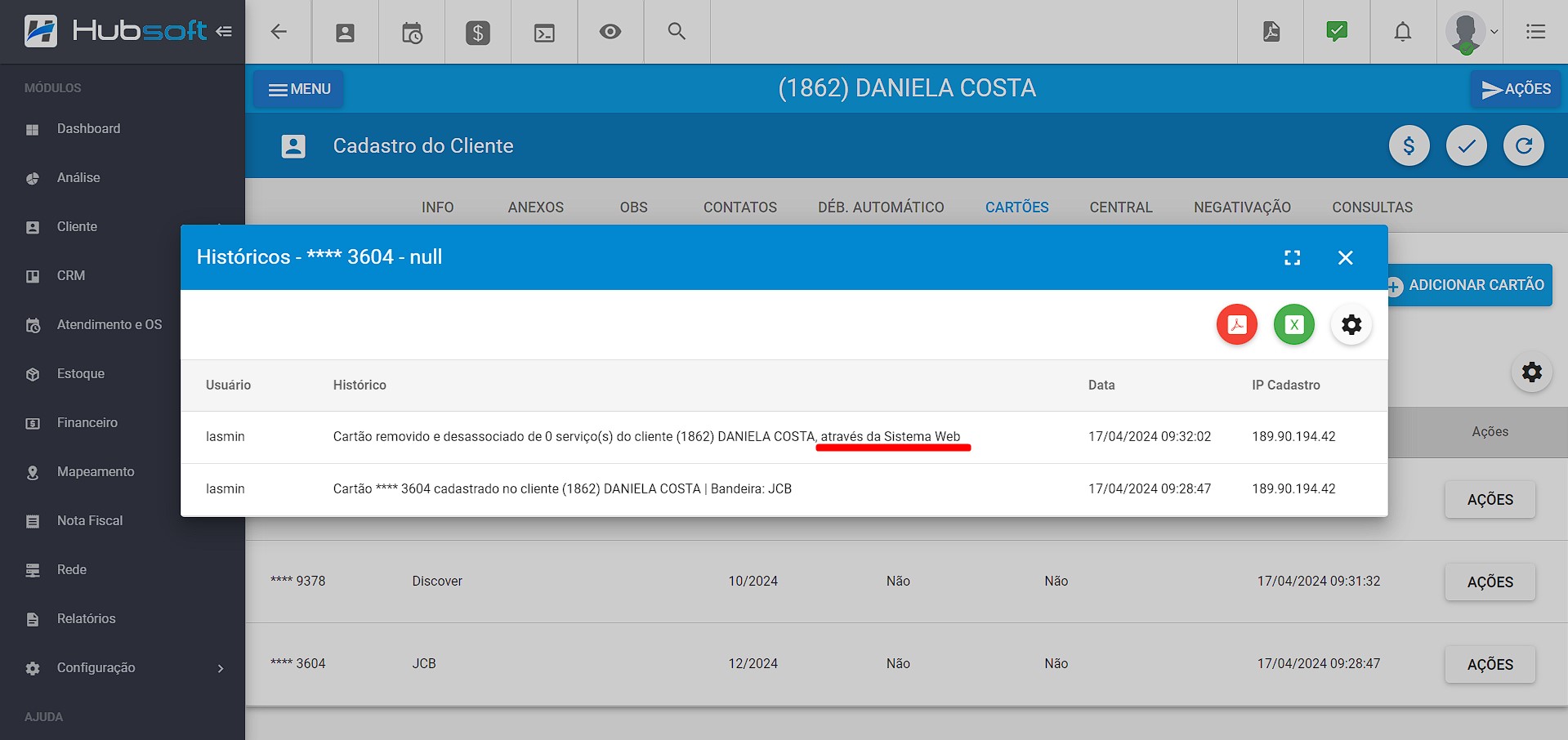Screen dimensions: 1568x740
Task: Collapse the Hubsoft sidebar arrow
Action: 224,32
